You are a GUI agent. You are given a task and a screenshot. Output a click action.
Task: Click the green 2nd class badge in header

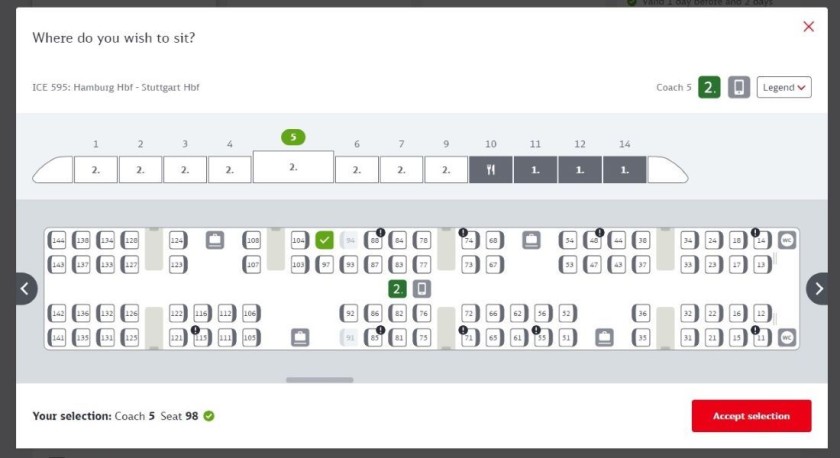tap(709, 87)
